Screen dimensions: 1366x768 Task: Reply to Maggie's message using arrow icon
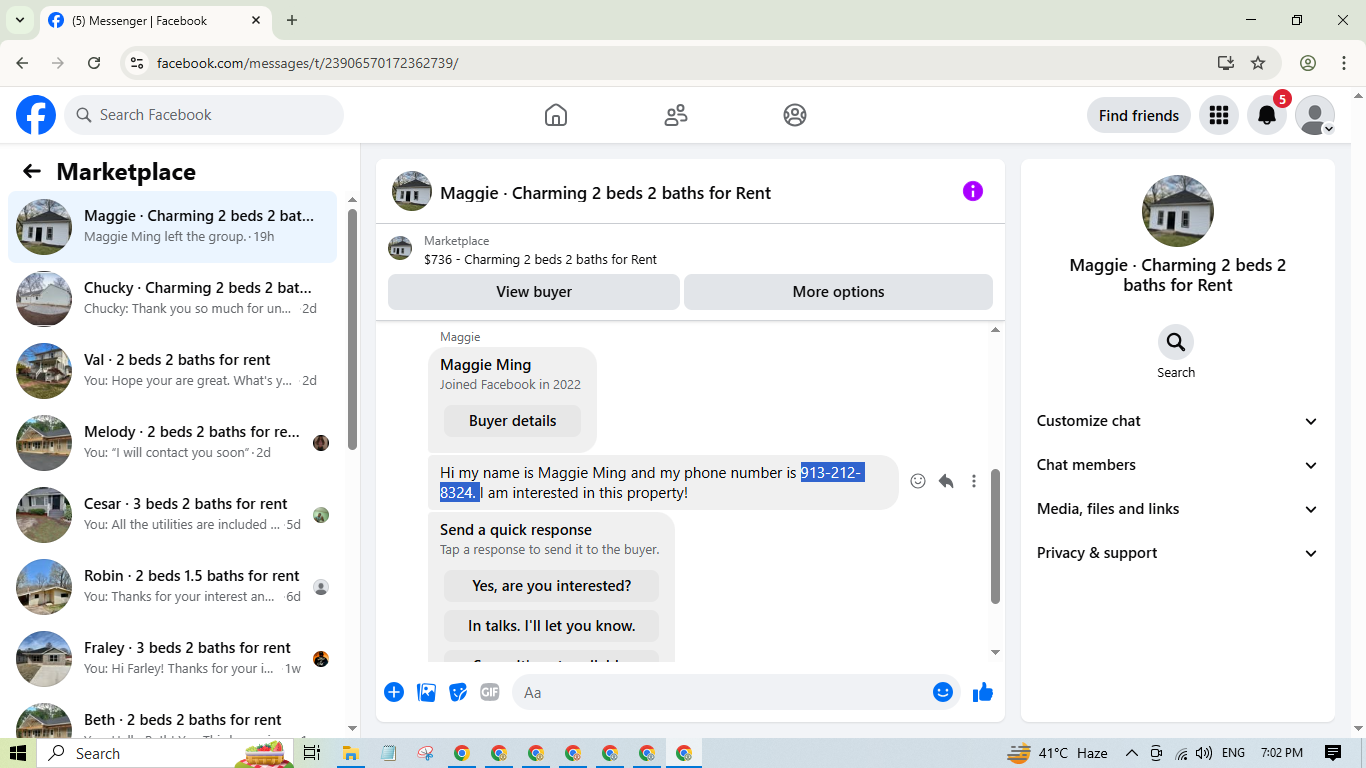point(946,481)
